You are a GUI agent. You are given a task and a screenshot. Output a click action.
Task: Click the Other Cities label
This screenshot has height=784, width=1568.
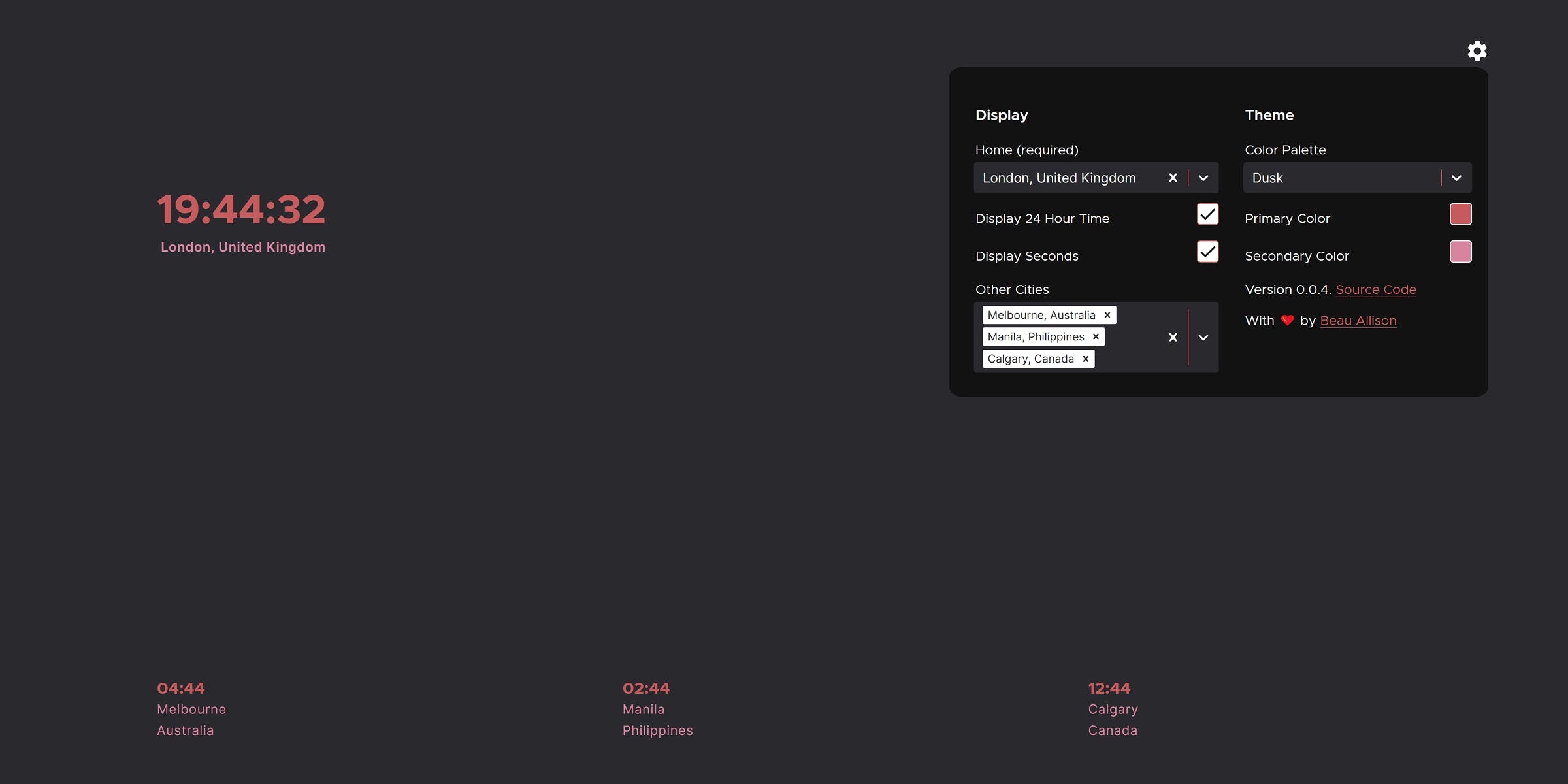(x=1012, y=289)
